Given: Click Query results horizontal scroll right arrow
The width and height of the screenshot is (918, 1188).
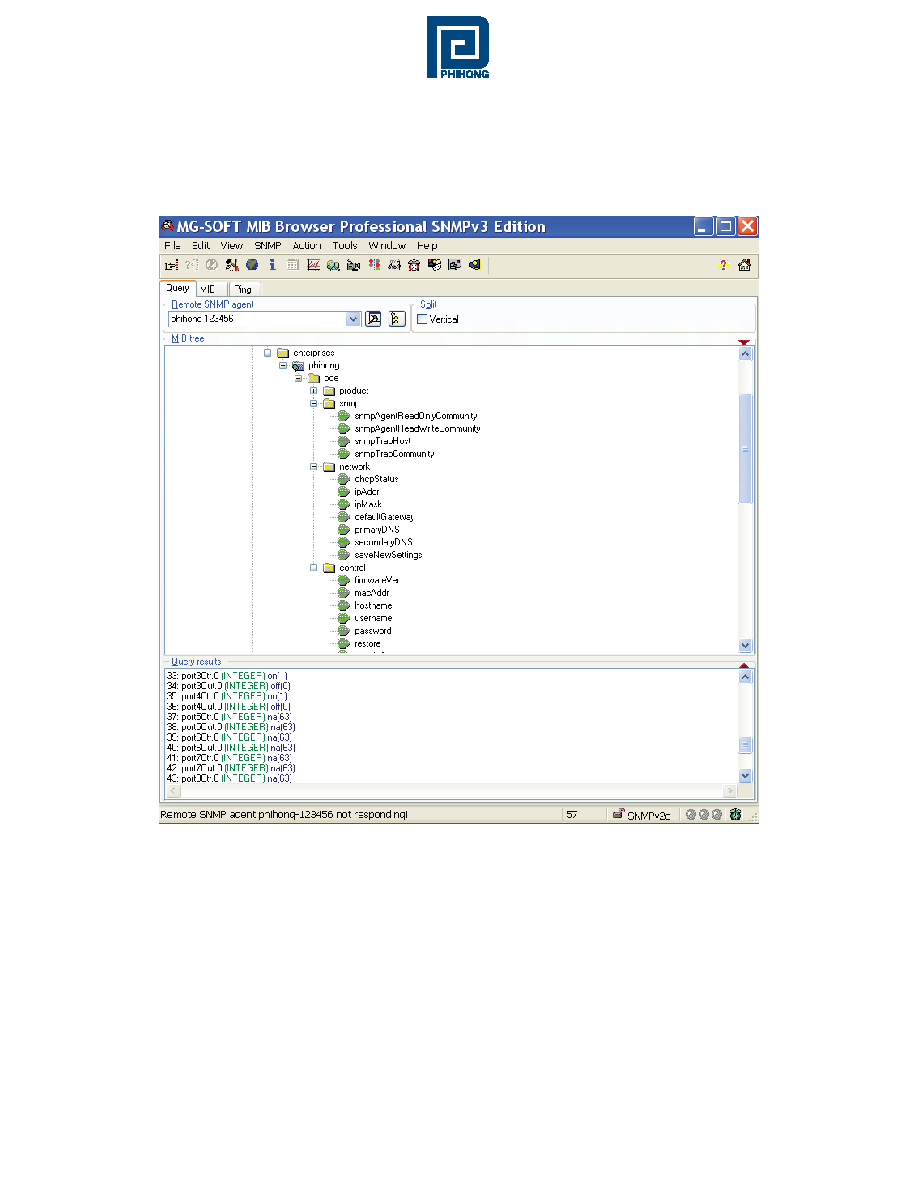Looking at the screenshot, I should (730, 791).
